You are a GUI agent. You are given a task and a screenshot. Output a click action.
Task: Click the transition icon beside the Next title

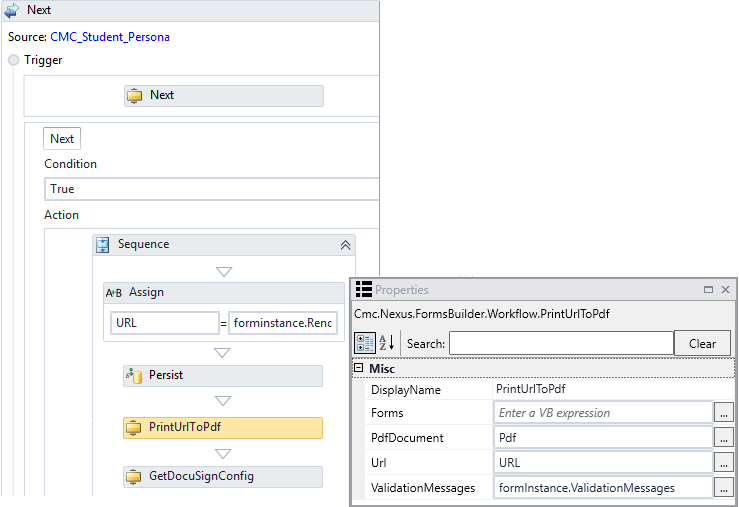[12, 10]
